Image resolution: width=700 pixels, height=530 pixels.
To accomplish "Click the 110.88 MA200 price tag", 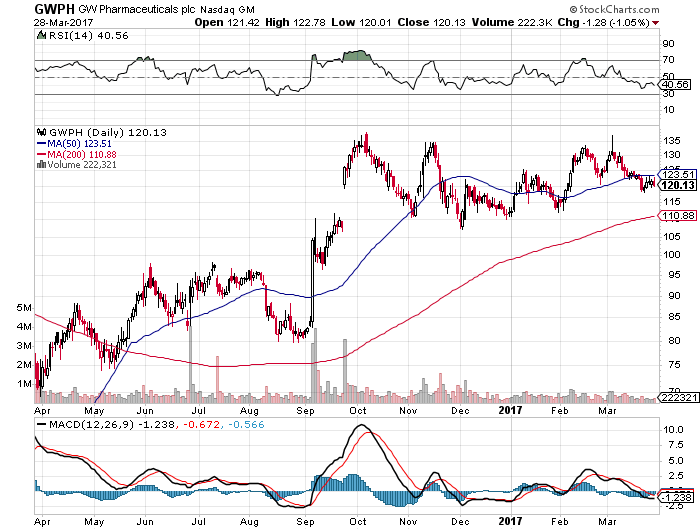I will point(677,216).
